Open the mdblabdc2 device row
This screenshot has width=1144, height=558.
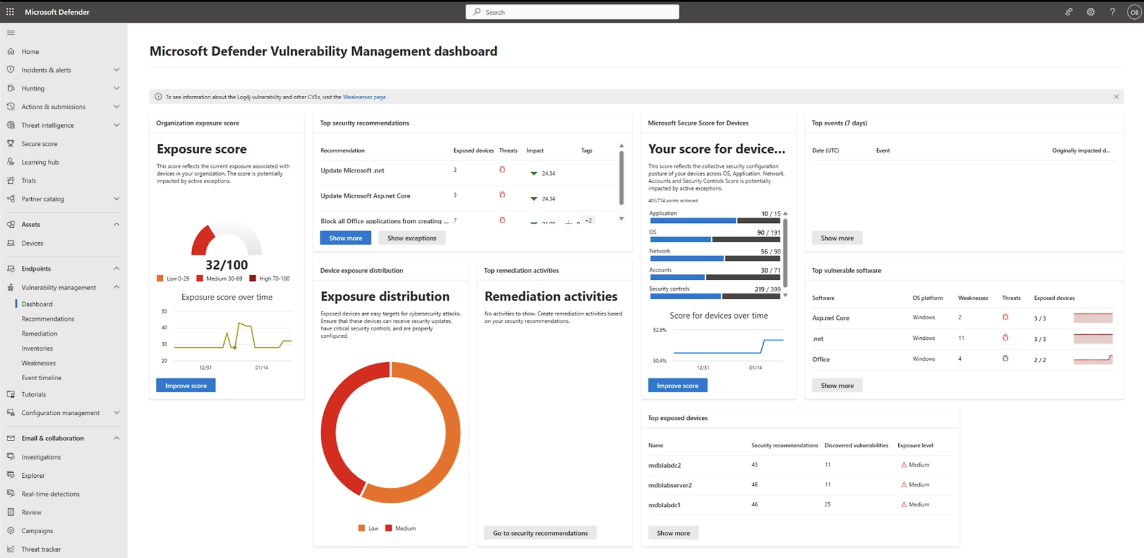click(x=798, y=465)
